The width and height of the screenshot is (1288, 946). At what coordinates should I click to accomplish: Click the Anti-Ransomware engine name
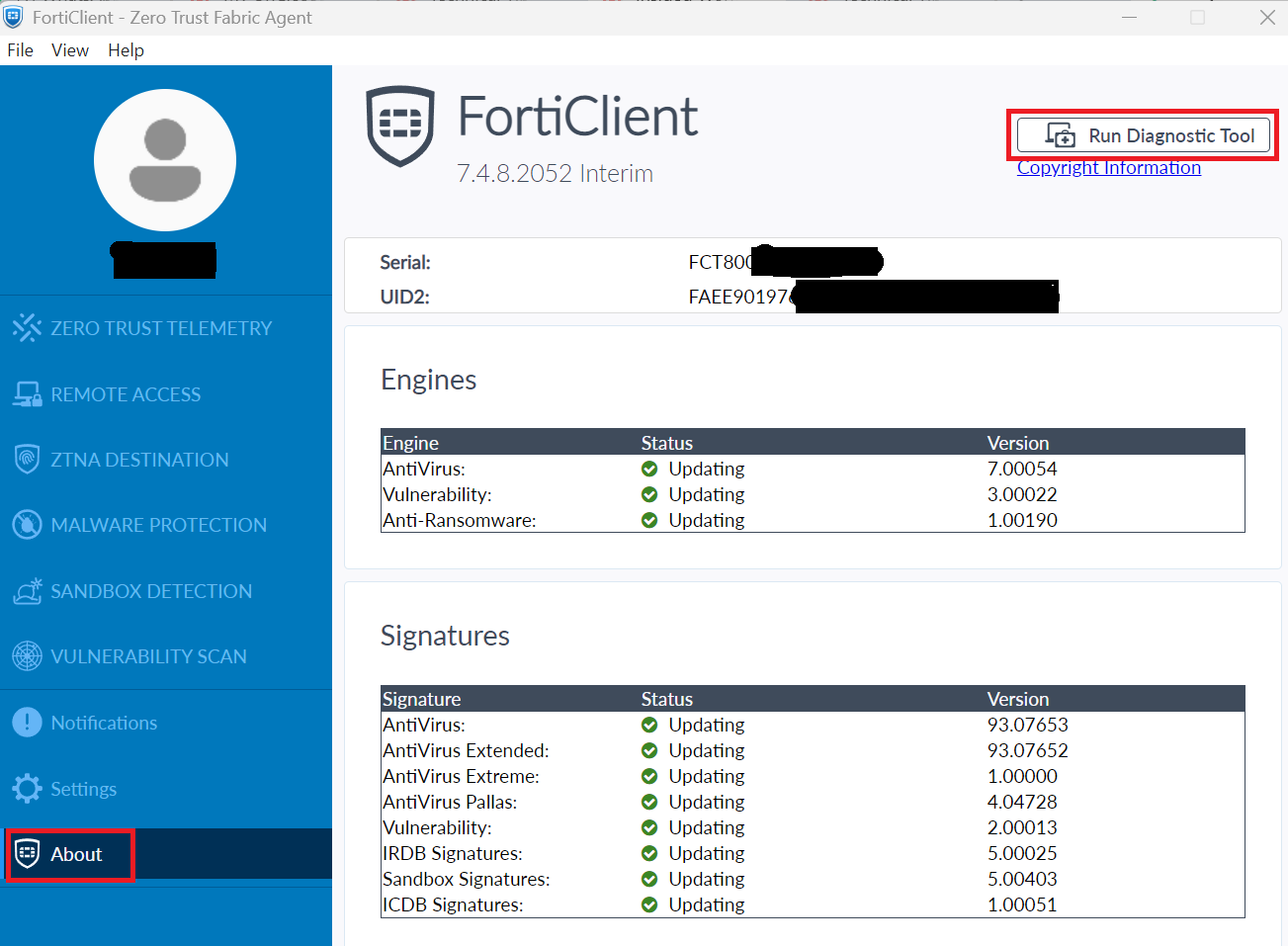tap(460, 520)
